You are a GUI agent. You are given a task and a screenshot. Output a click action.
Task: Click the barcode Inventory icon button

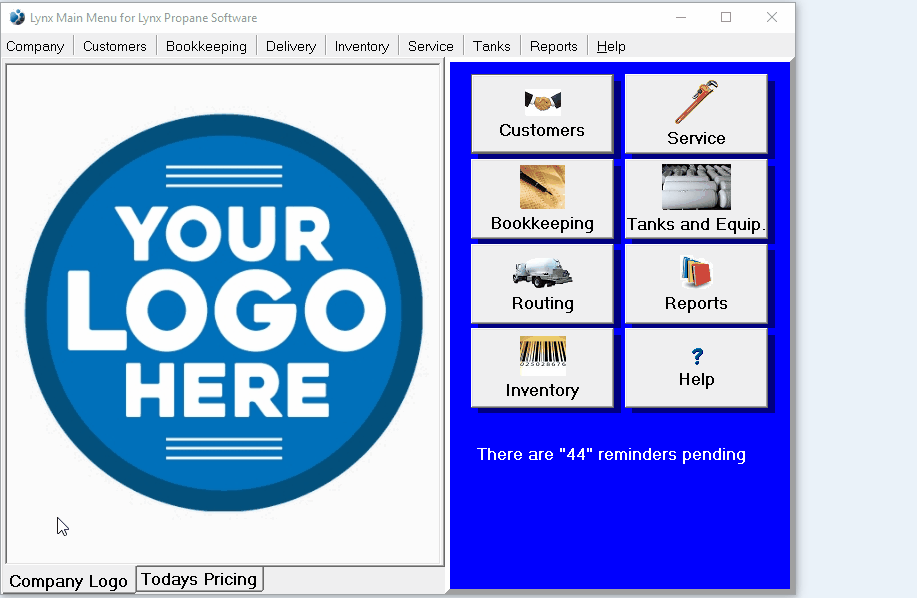(542, 368)
